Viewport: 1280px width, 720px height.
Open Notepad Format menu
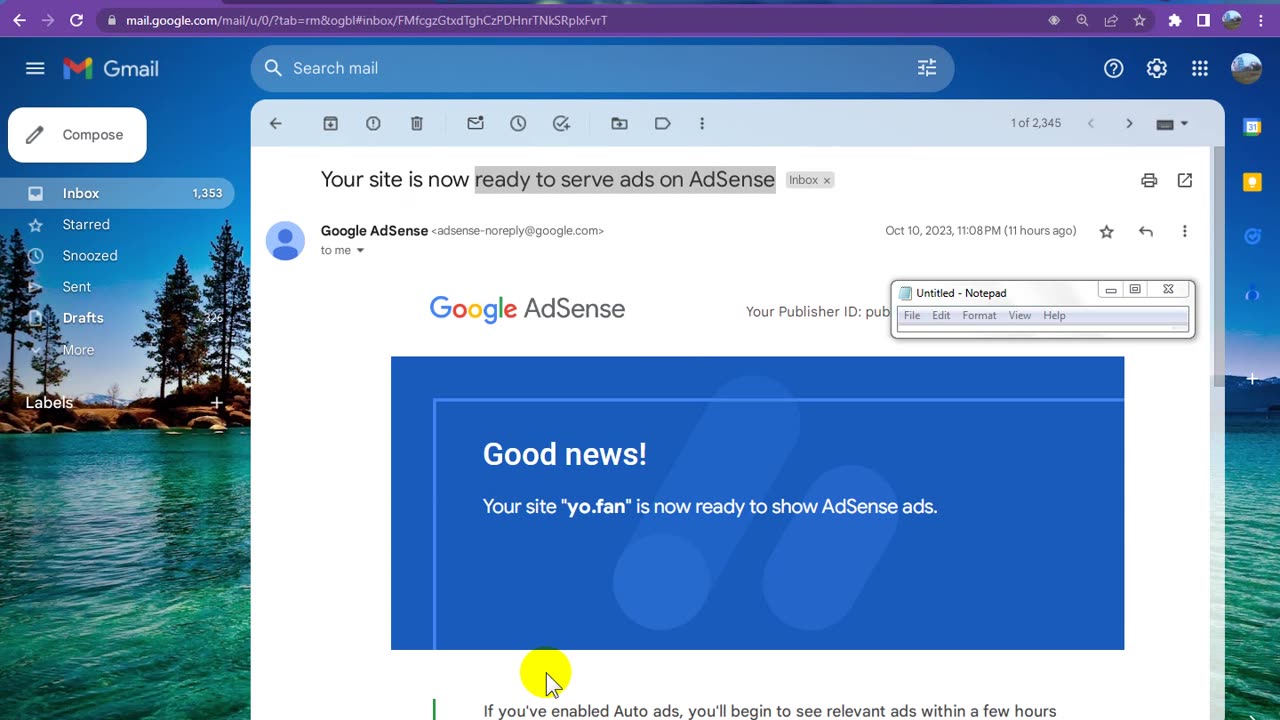[x=979, y=316]
